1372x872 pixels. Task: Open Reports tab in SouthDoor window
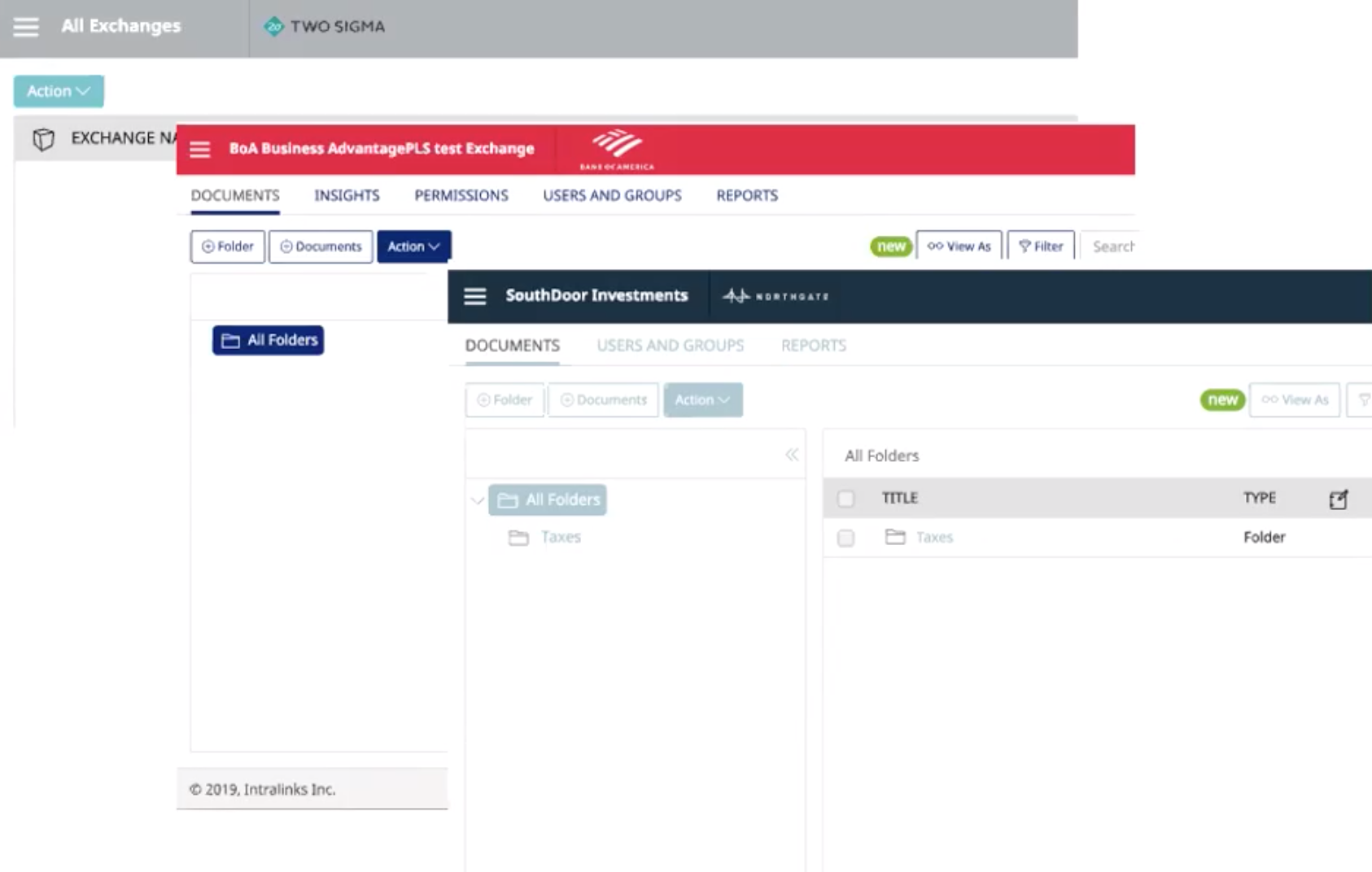[x=814, y=346]
